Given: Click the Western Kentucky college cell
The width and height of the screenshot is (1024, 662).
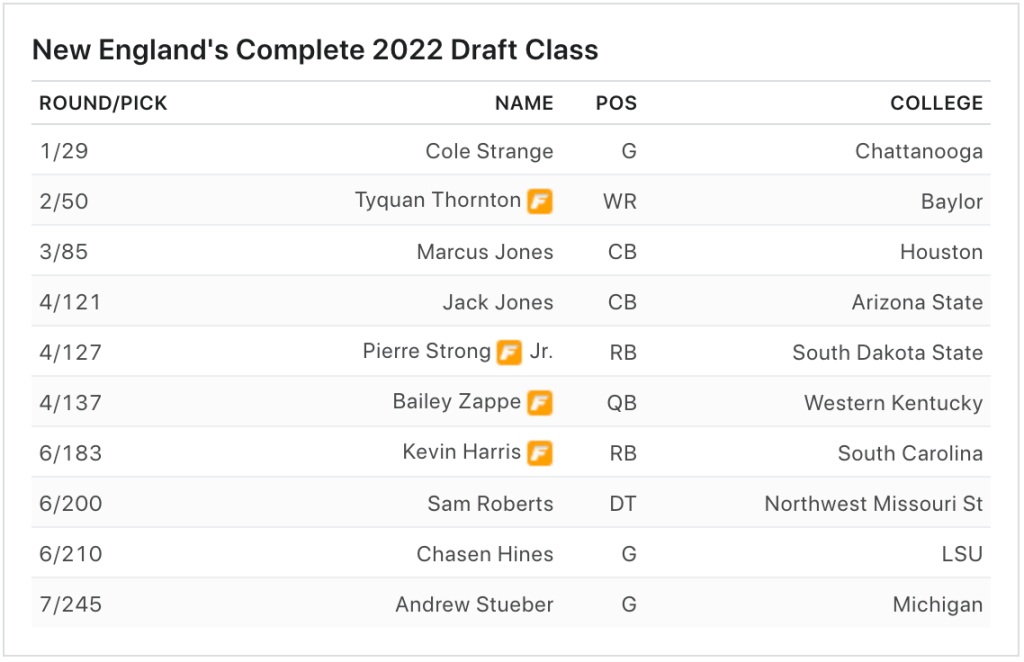Looking at the screenshot, I should tap(893, 403).
